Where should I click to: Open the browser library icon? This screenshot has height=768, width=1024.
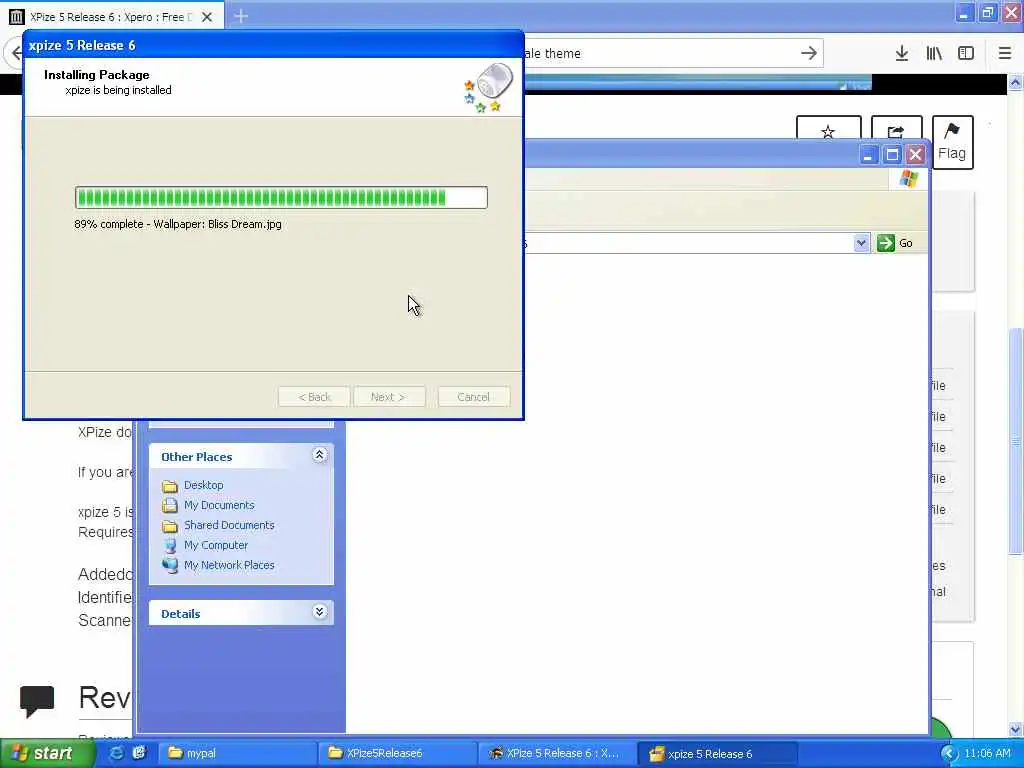click(934, 53)
